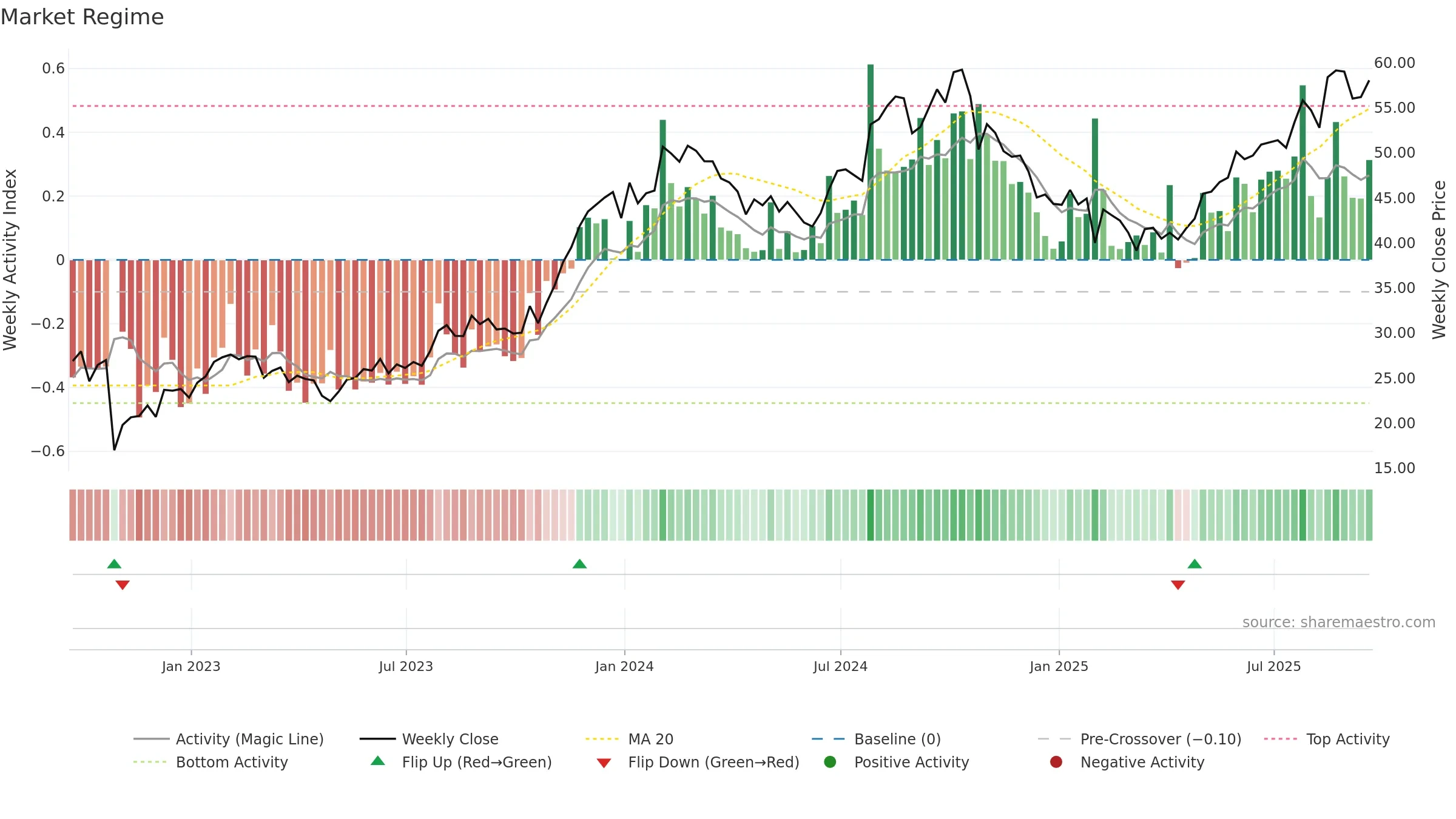Toggle the Flip Down (Green→Red) legend entry
1456x819 pixels.
[x=698, y=762]
